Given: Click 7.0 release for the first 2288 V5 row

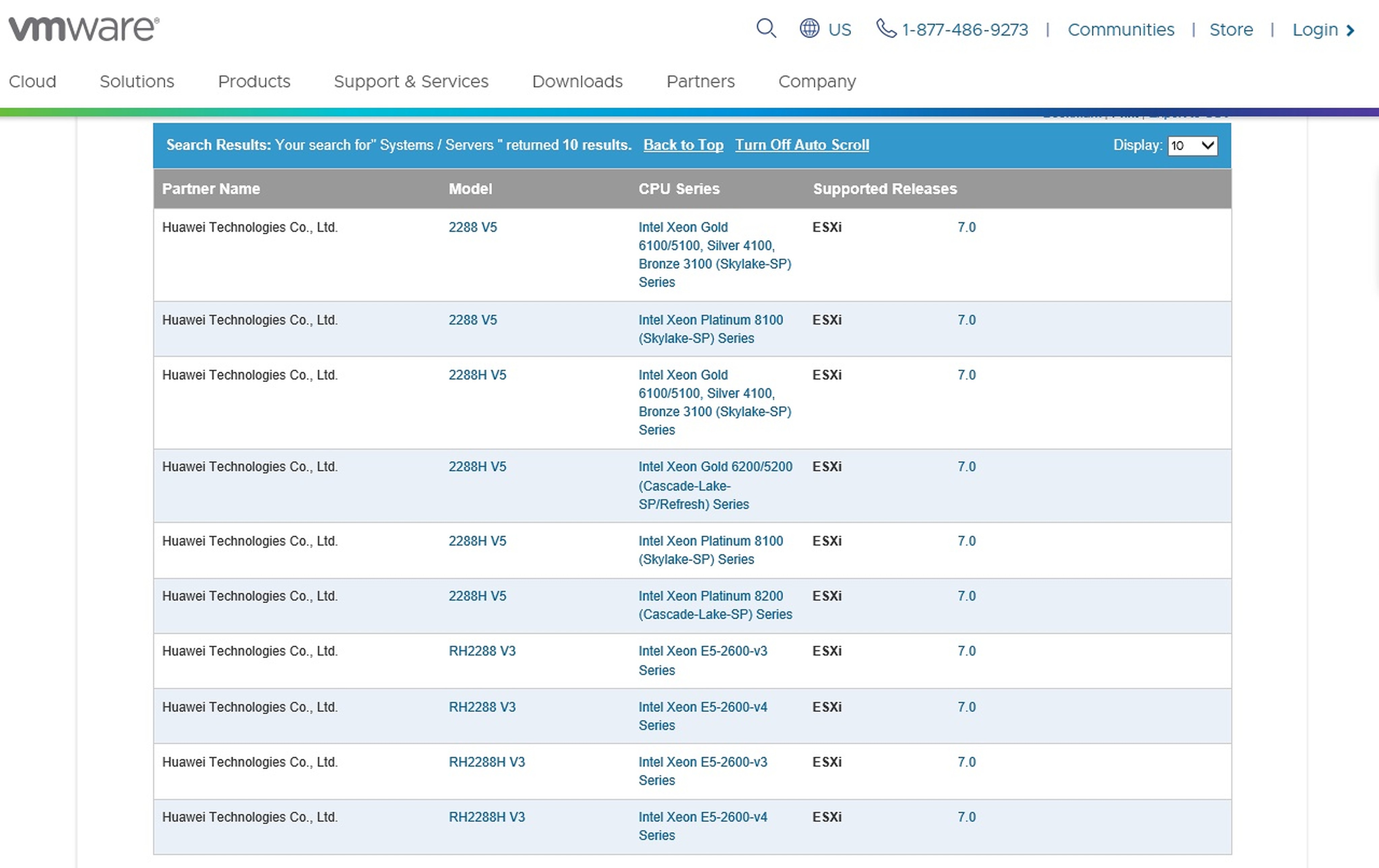Looking at the screenshot, I should (x=966, y=227).
